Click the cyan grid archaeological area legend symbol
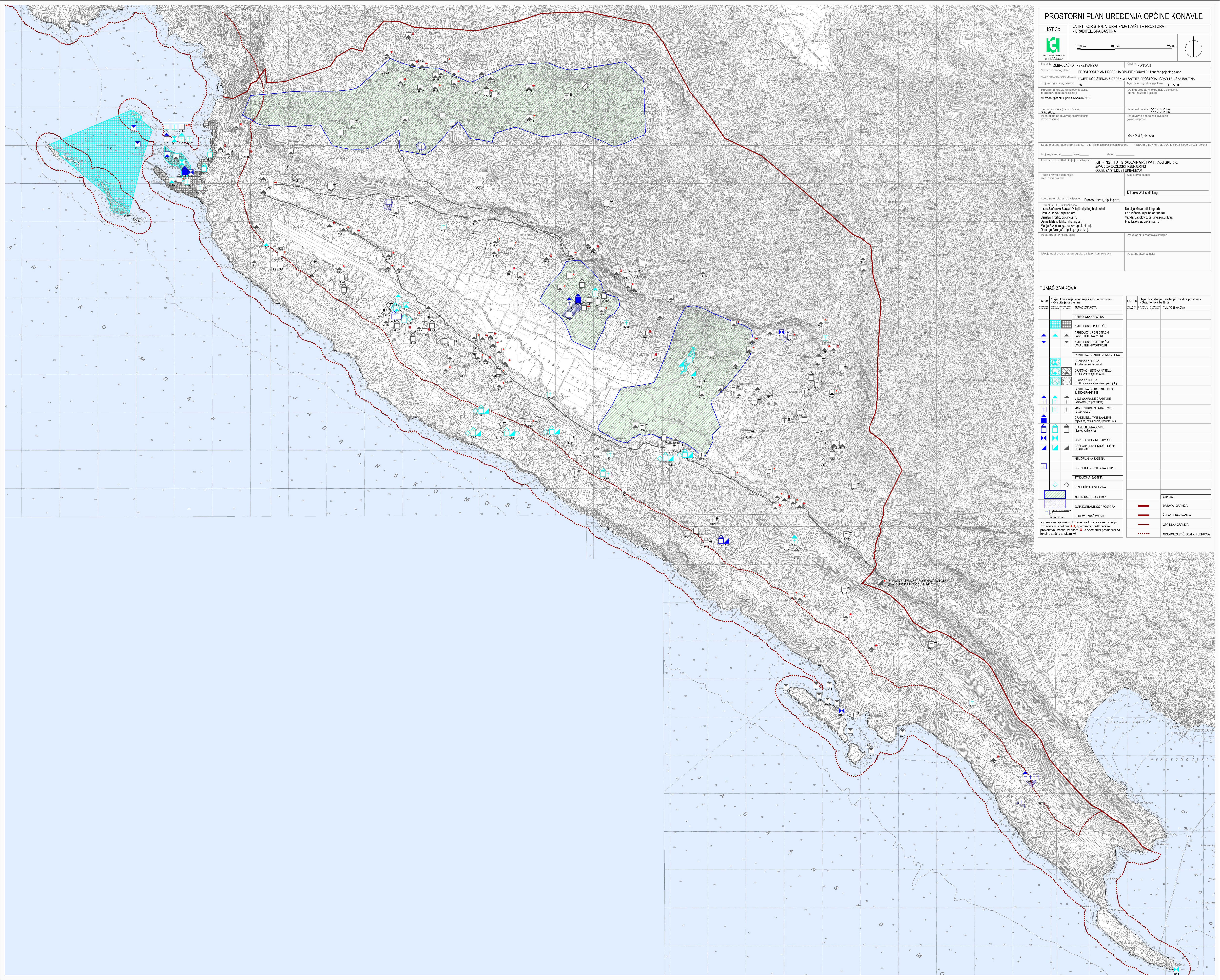Image resolution: width=1220 pixels, height=980 pixels. pyautogui.click(x=1055, y=324)
